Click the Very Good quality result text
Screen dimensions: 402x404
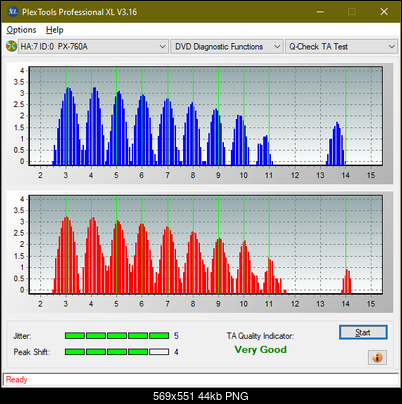(260, 350)
